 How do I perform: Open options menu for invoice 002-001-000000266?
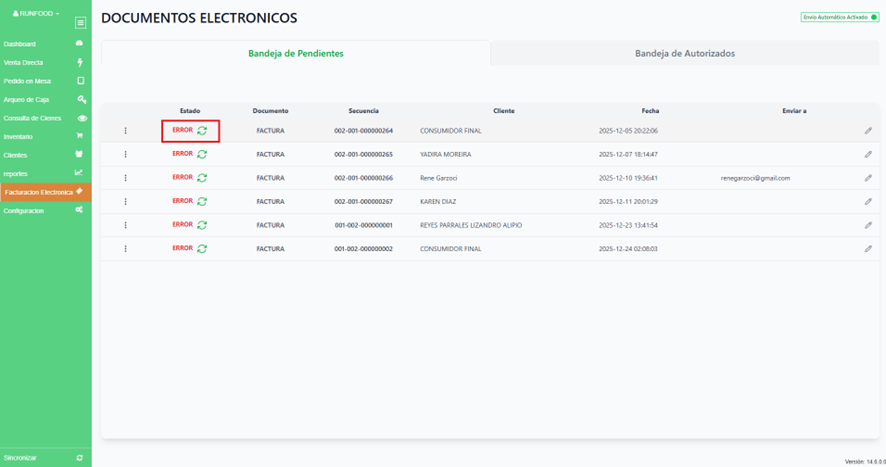tap(125, 178)
